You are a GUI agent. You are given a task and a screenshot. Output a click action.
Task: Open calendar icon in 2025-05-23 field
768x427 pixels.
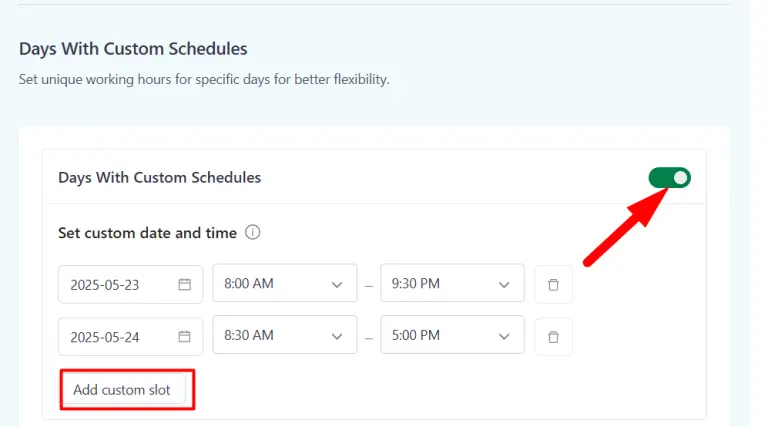tap(185, 284)
